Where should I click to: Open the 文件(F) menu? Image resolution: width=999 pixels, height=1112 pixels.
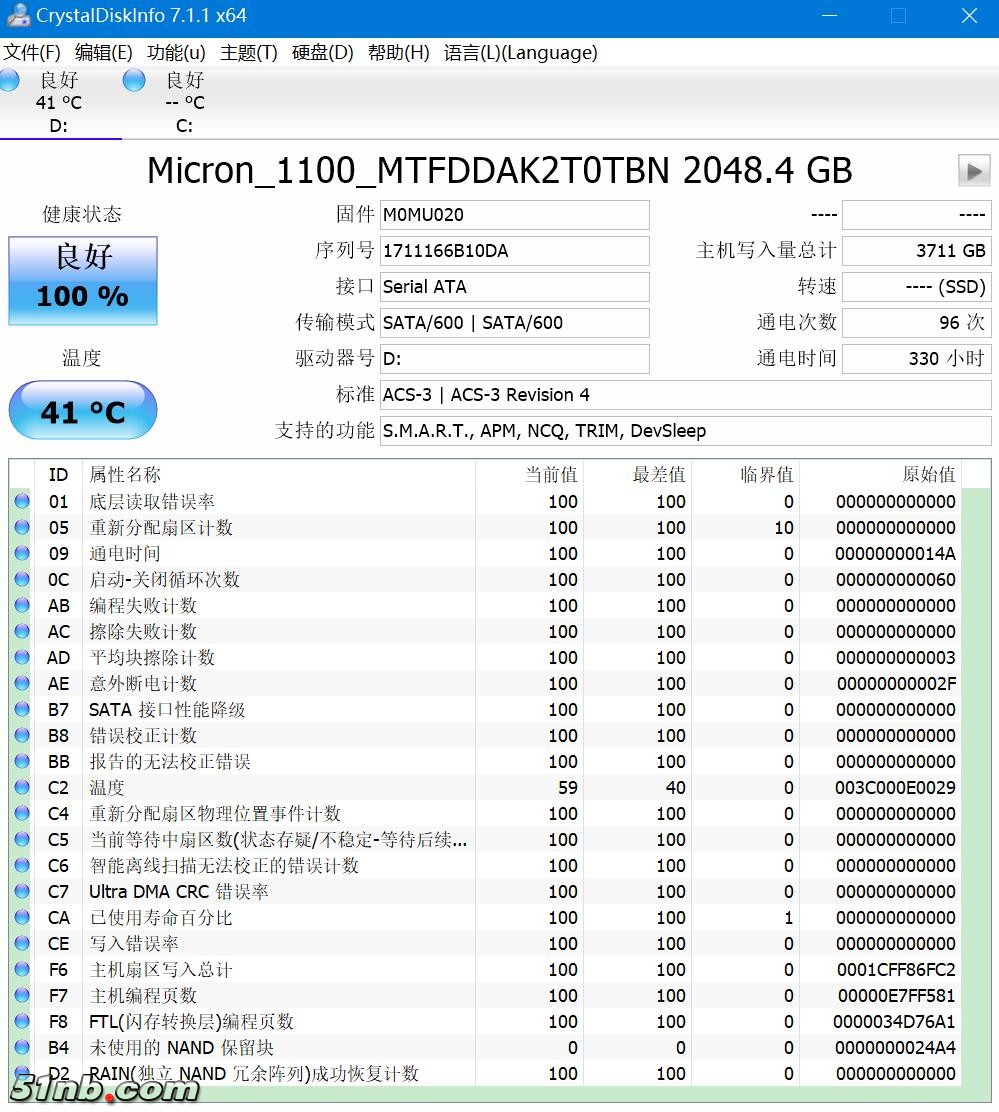coord(32,53)
